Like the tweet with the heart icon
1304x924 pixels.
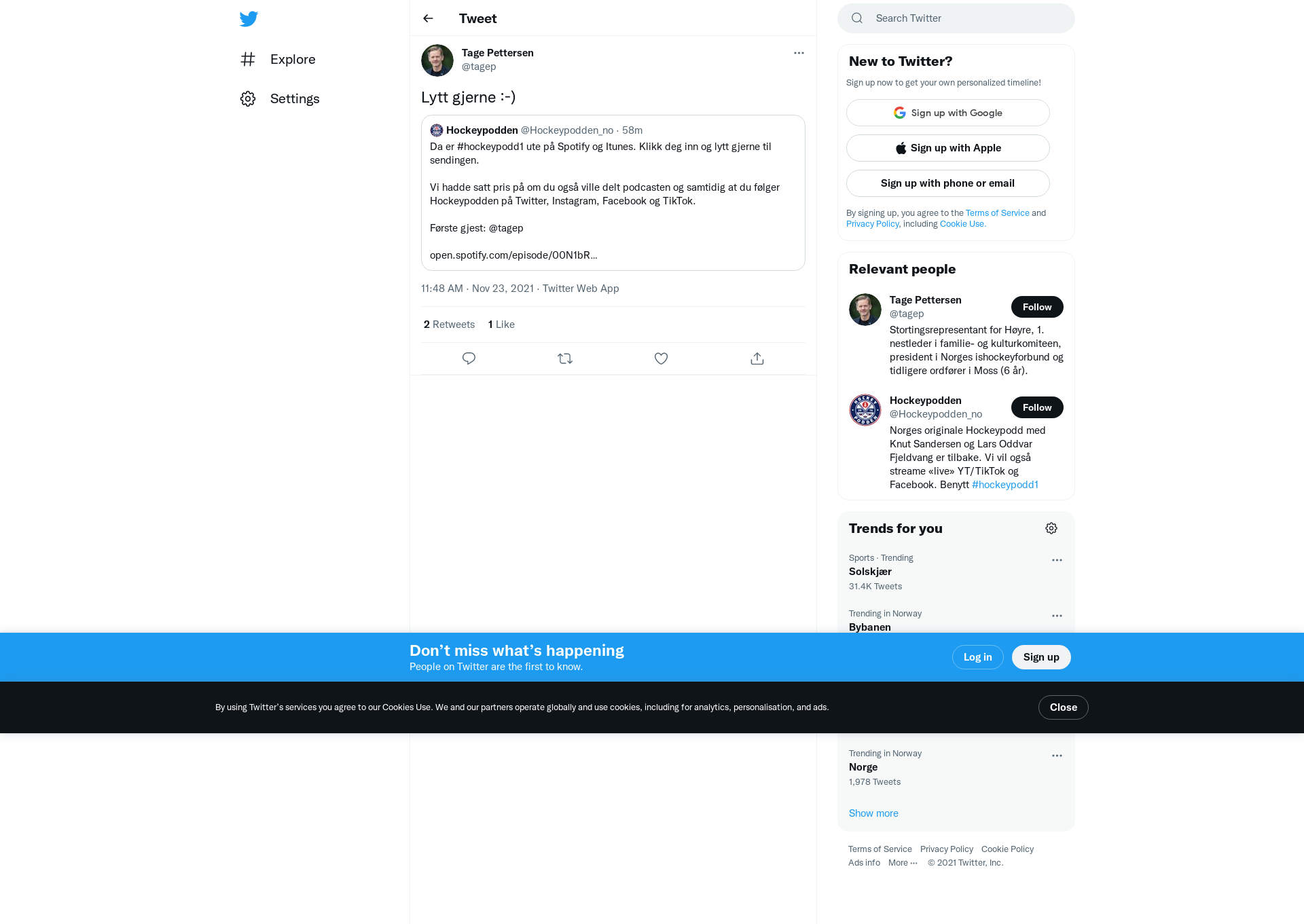[x=661, y=358]
